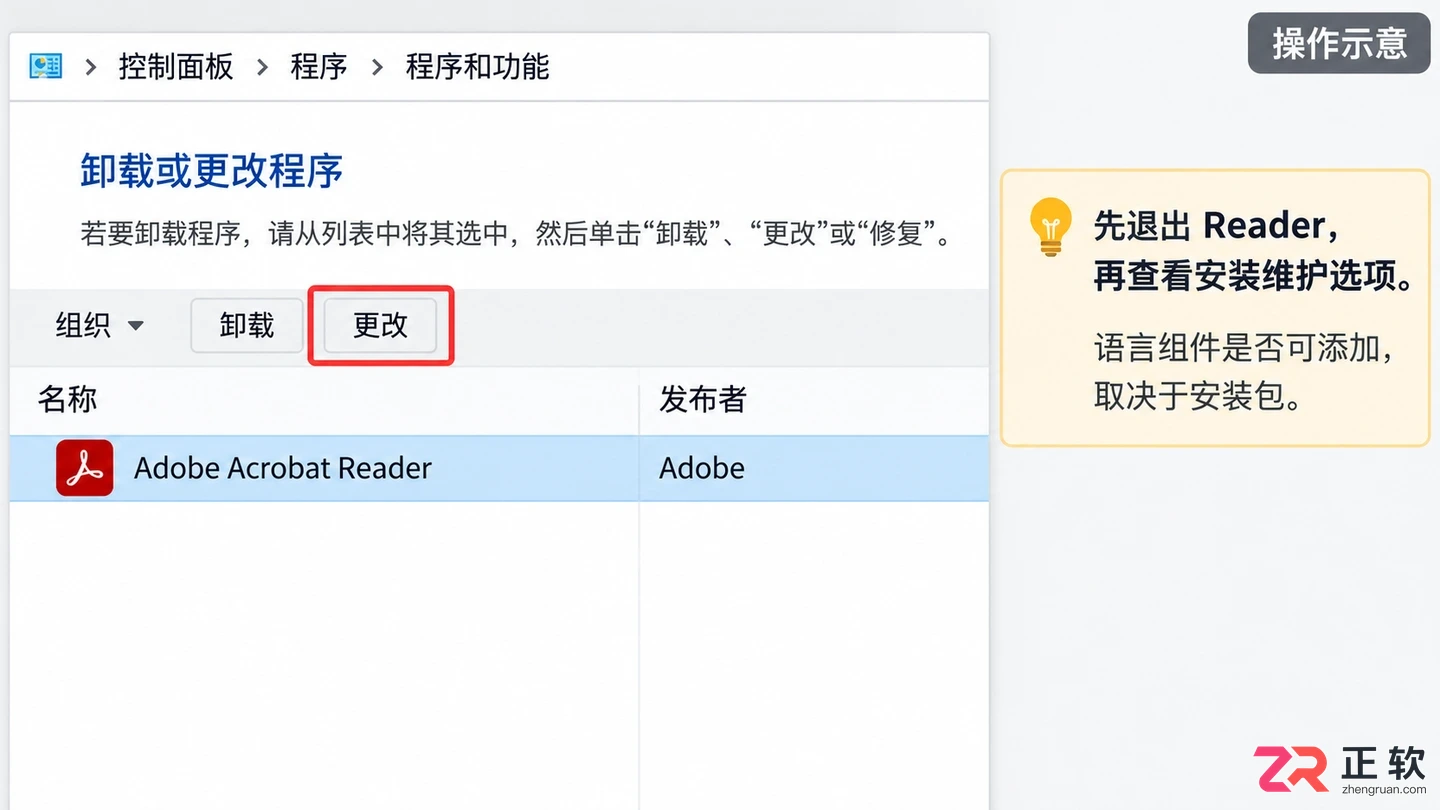Image resolution: width=1440 pixels, height=810 pixels.
Task: Select the Adobe Acrobat Reader row name
Action: (x=283, y=468)
